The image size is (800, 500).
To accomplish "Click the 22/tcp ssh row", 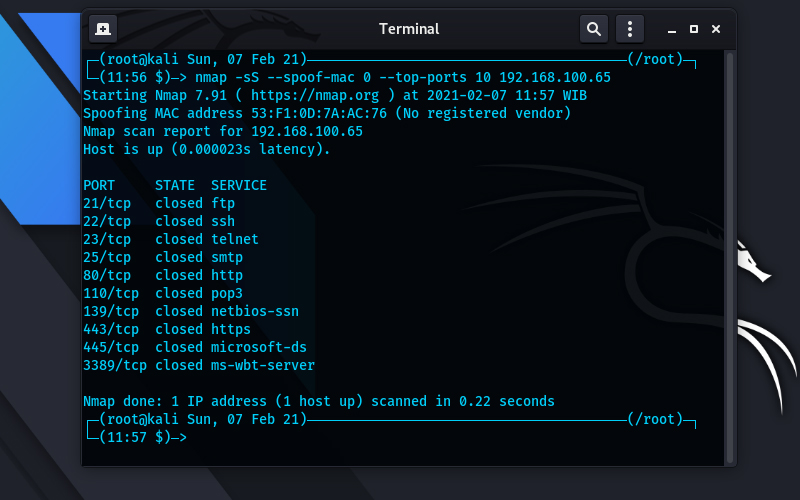I will pos(159,221).
